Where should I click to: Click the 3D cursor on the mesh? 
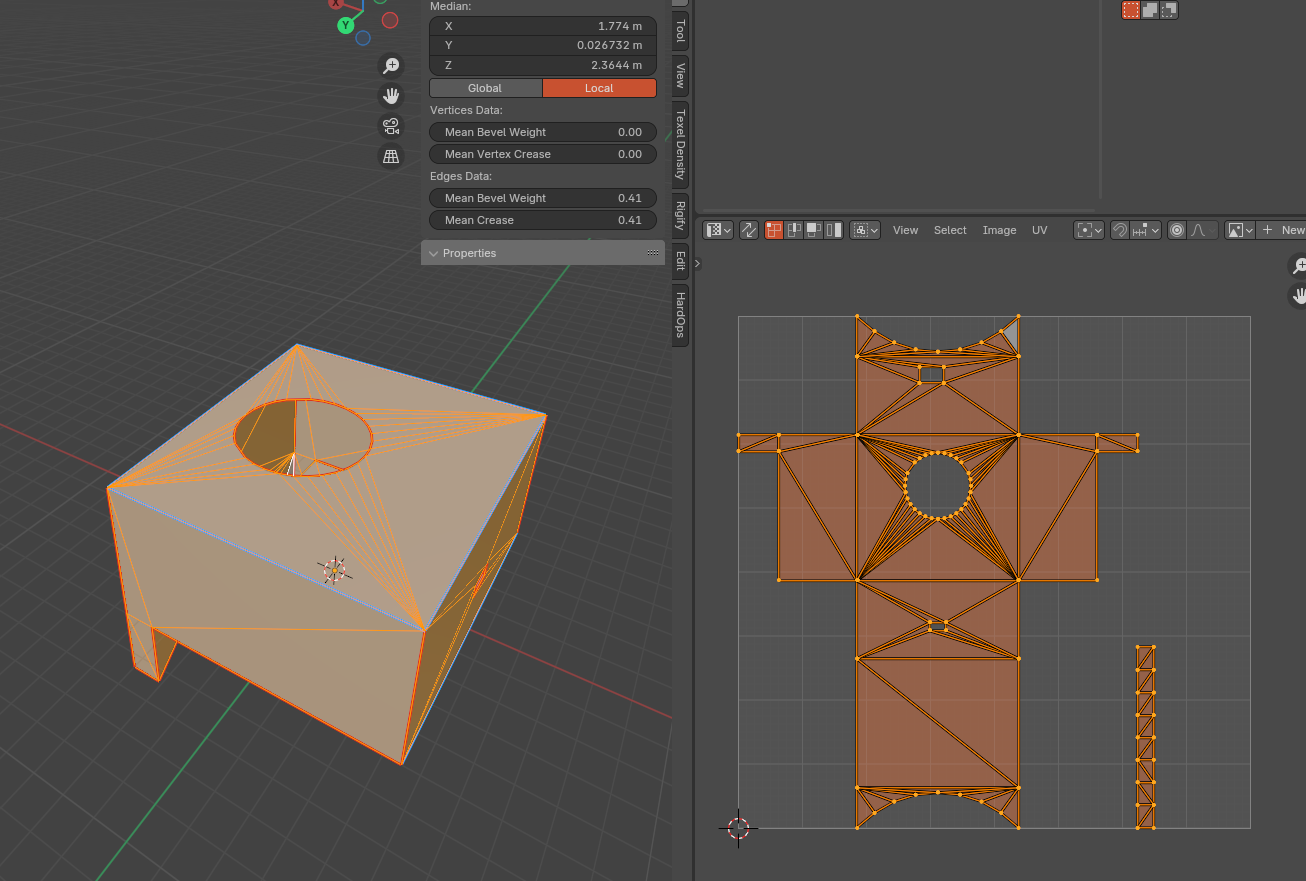pos(334,570)
